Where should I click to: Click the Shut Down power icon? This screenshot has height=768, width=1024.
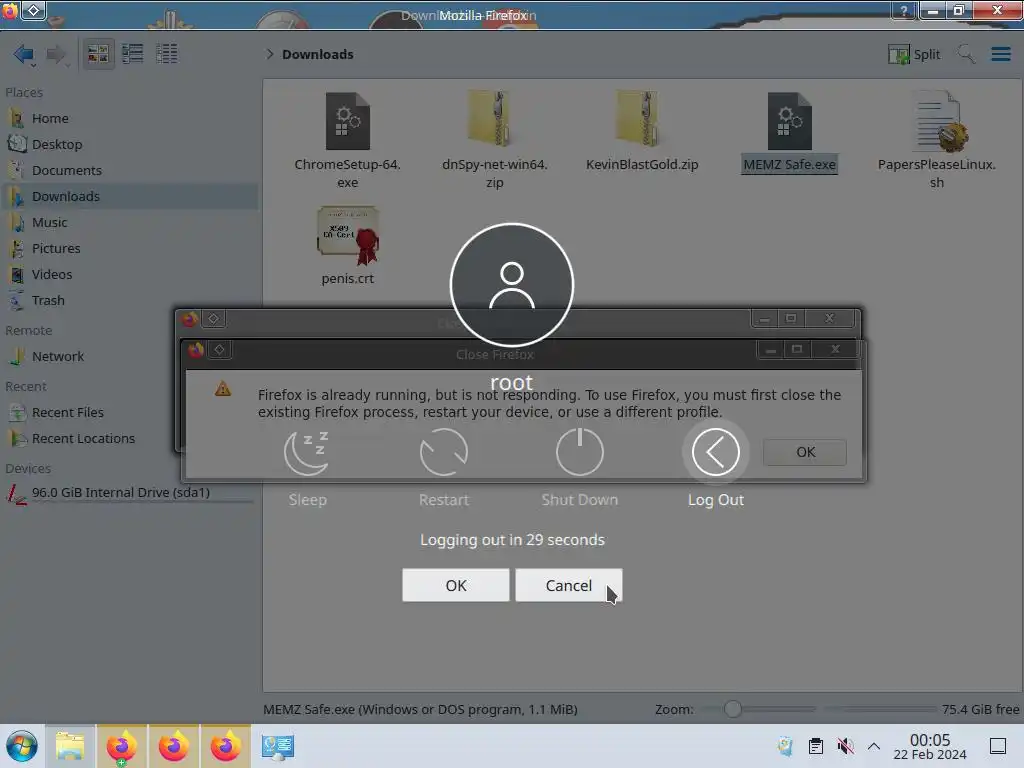coord(579,452)
